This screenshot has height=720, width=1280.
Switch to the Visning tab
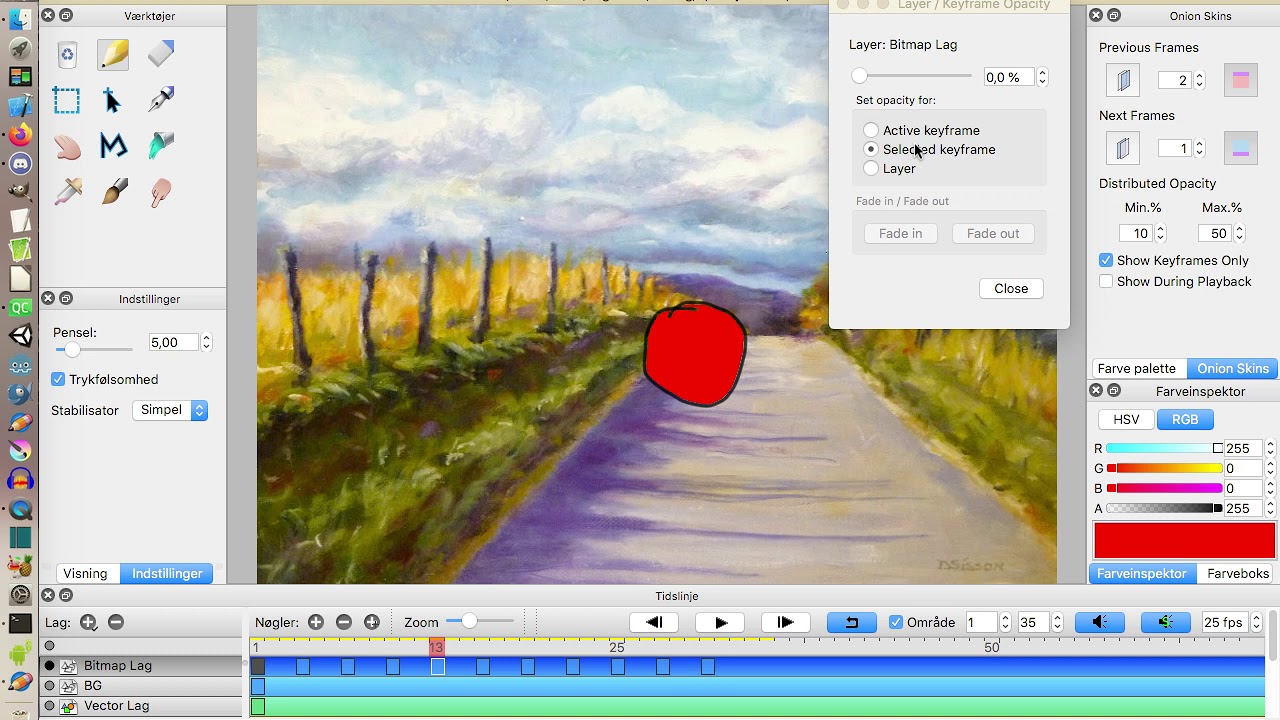(x=85, y=573)
